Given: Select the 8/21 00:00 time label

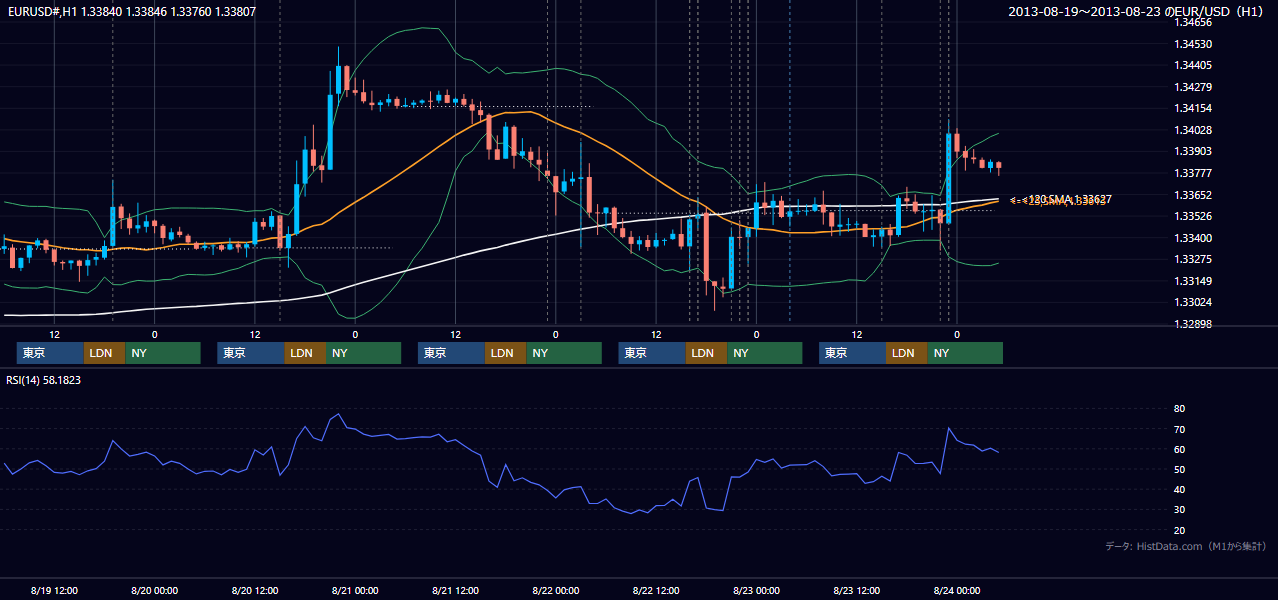Looking at the screenshot, I should (355, 590).
